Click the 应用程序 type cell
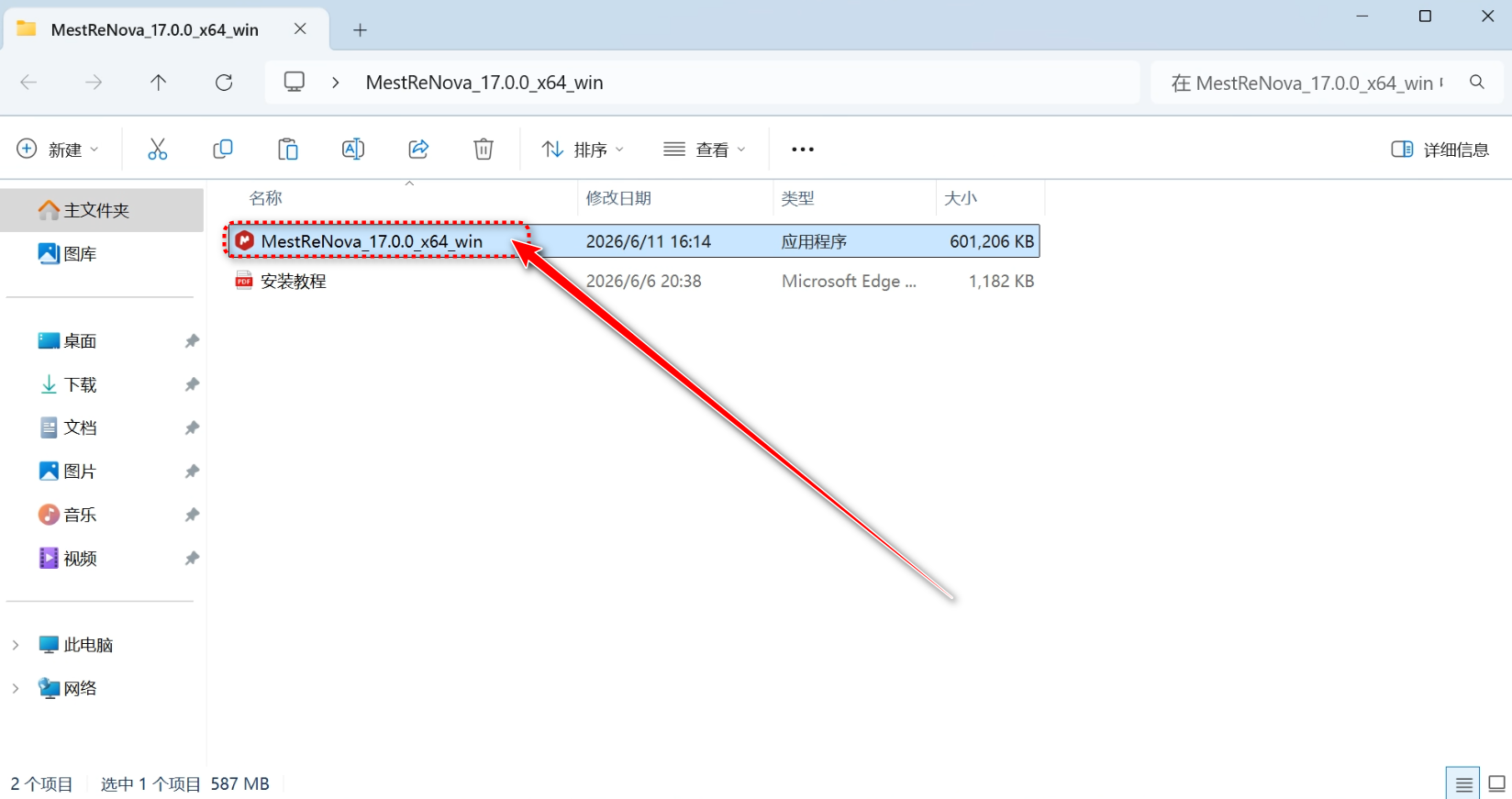Image resolution: width=1512 pixels, height=799 pixels. 814,241
